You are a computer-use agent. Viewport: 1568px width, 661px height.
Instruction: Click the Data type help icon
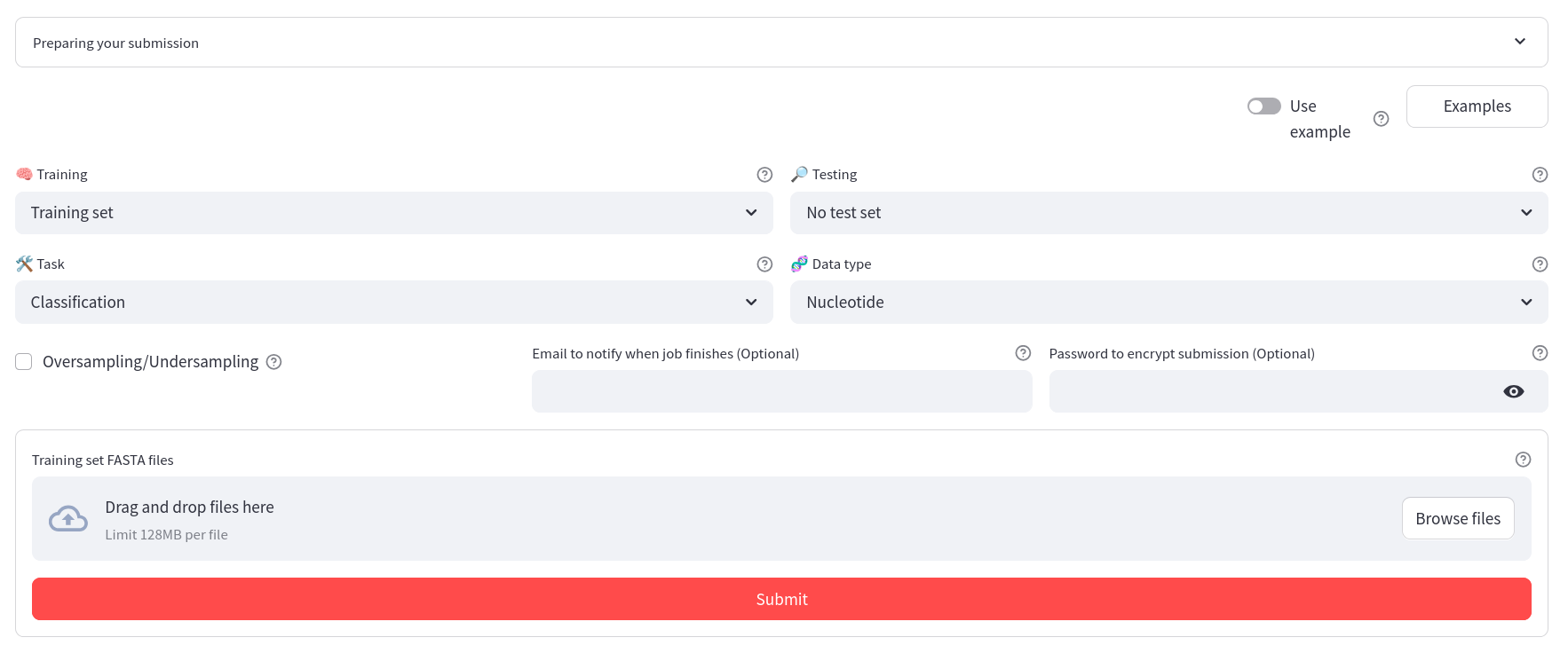[1540, 264]
